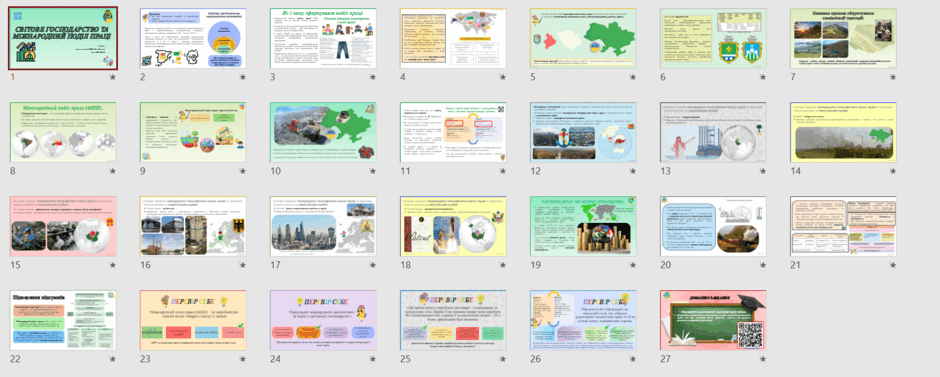Preview slide 6 animation via its star
The width and height of the screenshot is (940, 377).
point(763,77)
